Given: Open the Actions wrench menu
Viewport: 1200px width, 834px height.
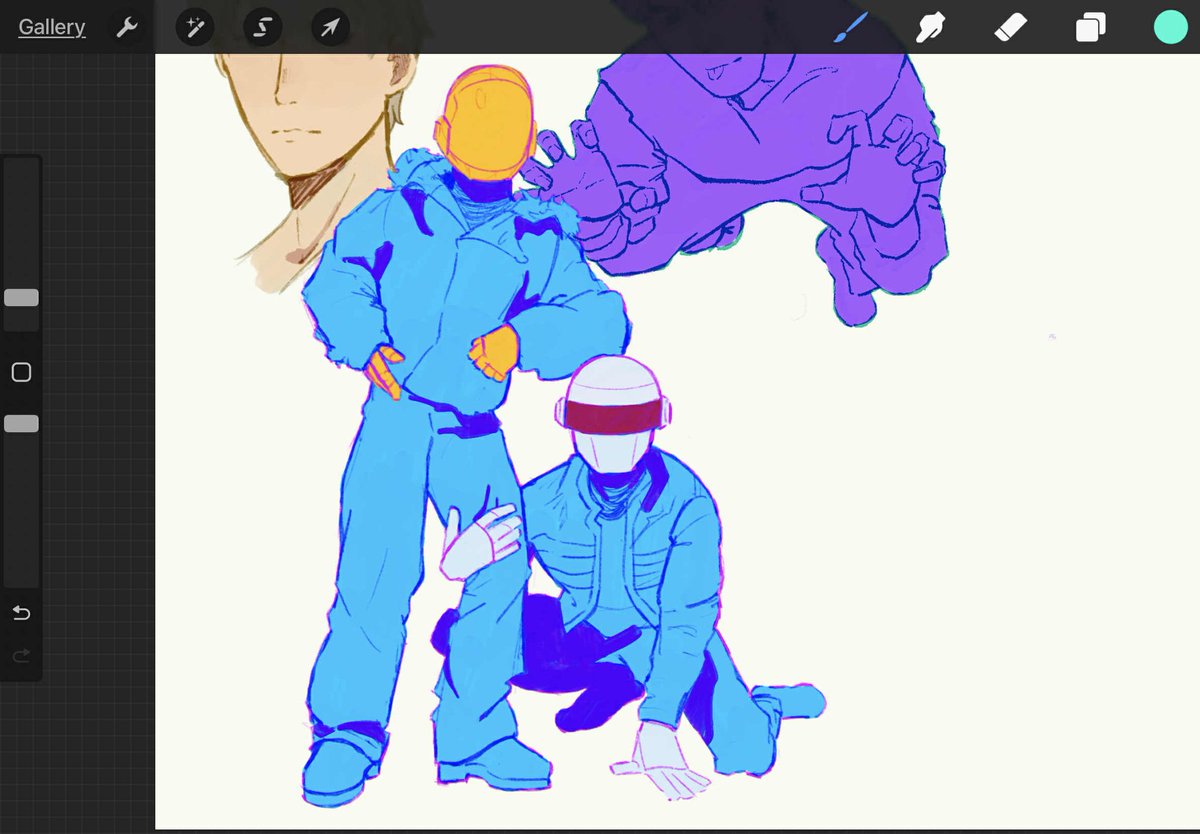Looking at the screenshot, I should point(127,27).
